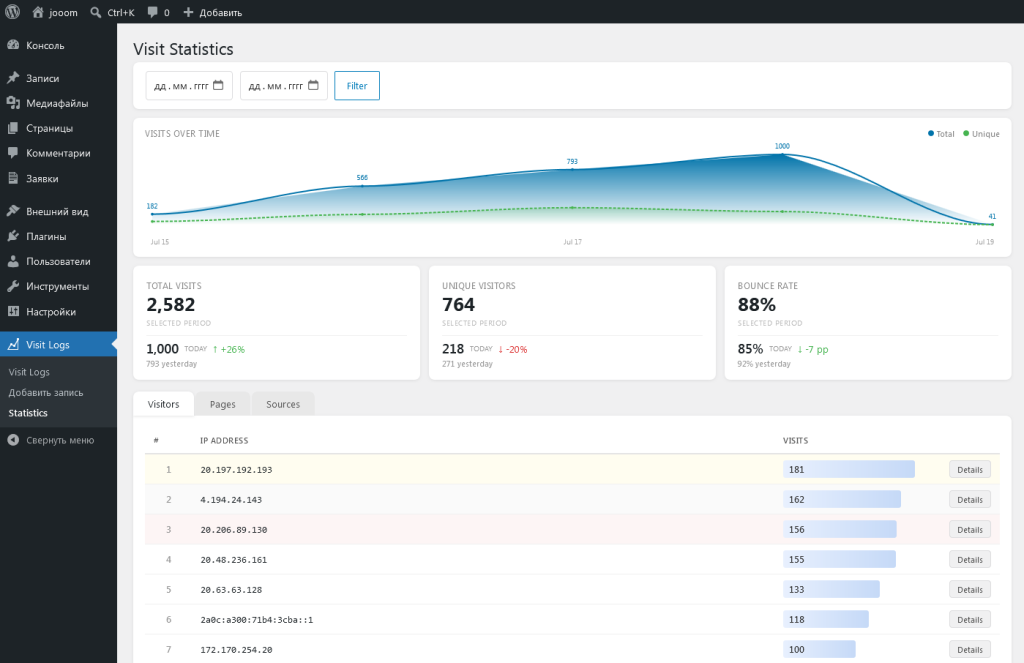Click the Инструменты wrench icon
This screenshot has width=1024, height=663.
[13, 286]
